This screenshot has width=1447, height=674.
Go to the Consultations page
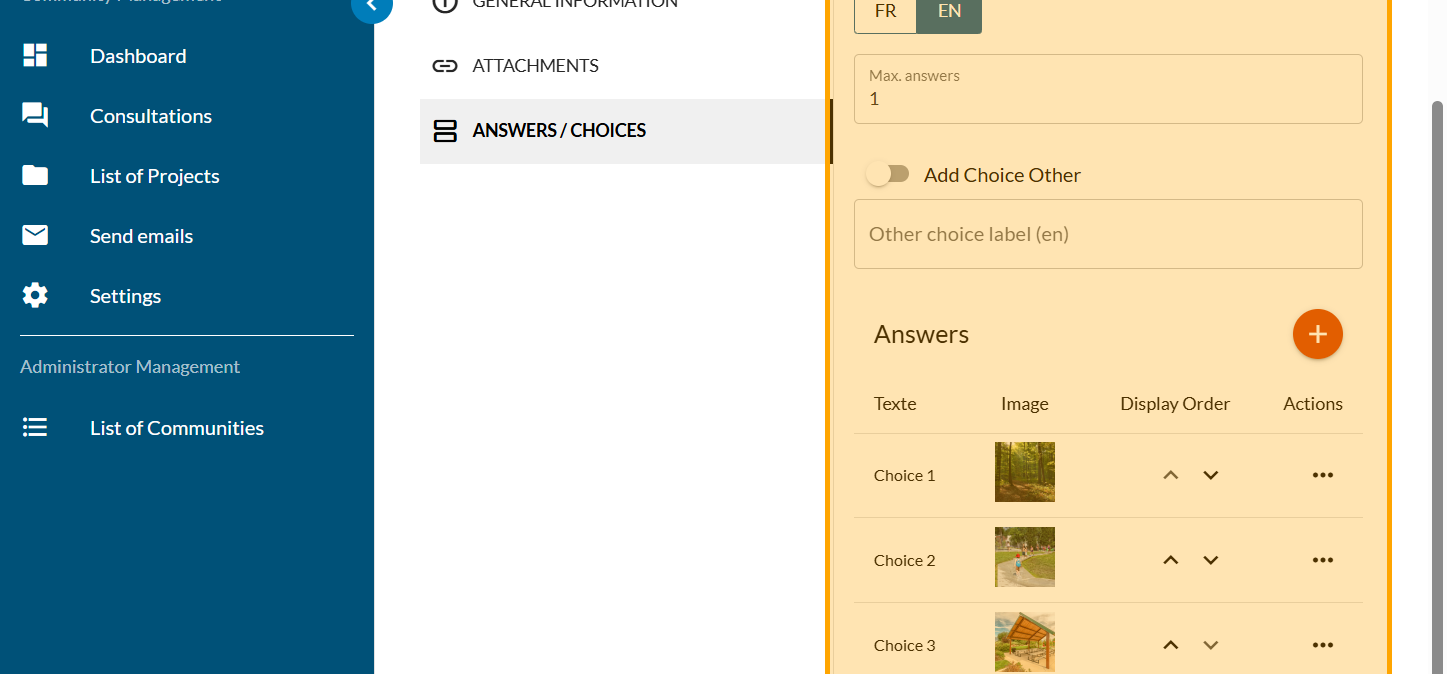pyautogui.click(x=150, y=116)
